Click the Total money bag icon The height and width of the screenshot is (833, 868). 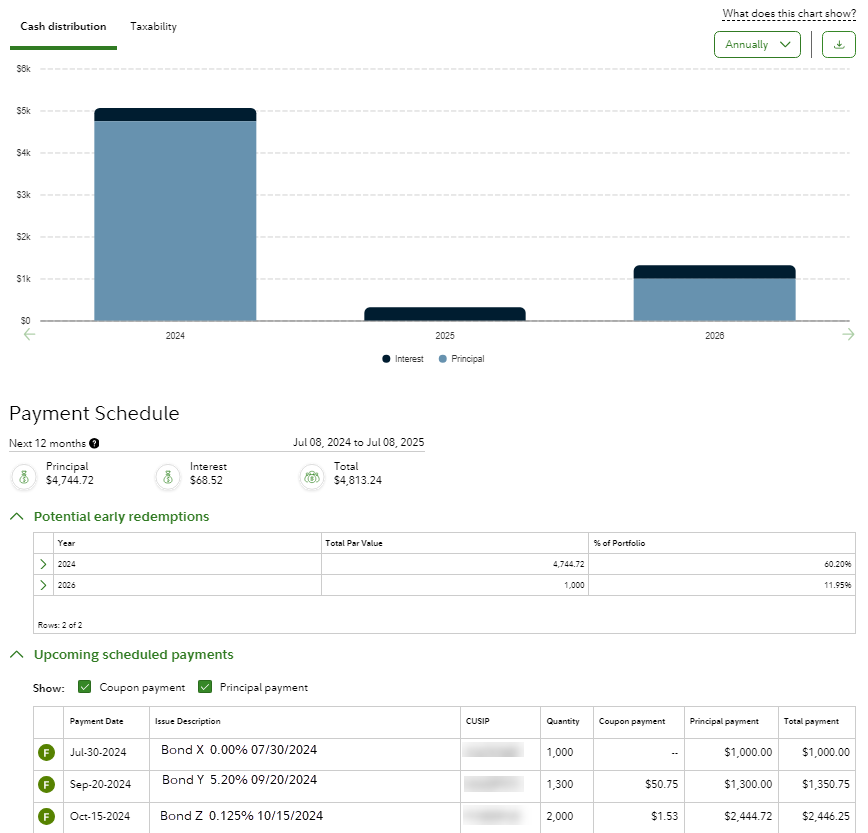[313, 478]
